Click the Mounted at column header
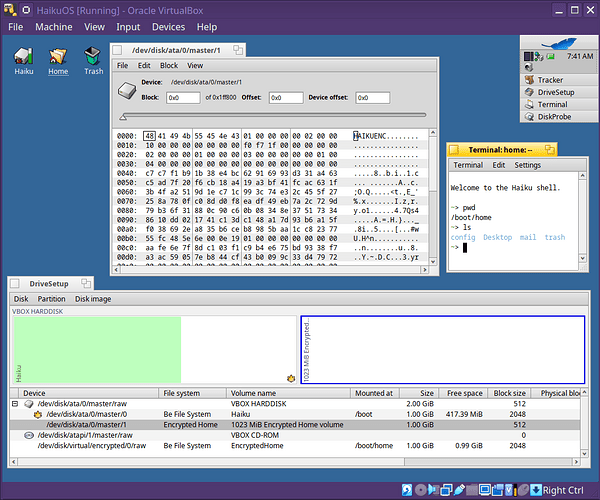Viewport: 600px width, 500px height. (x=375, y=393)
